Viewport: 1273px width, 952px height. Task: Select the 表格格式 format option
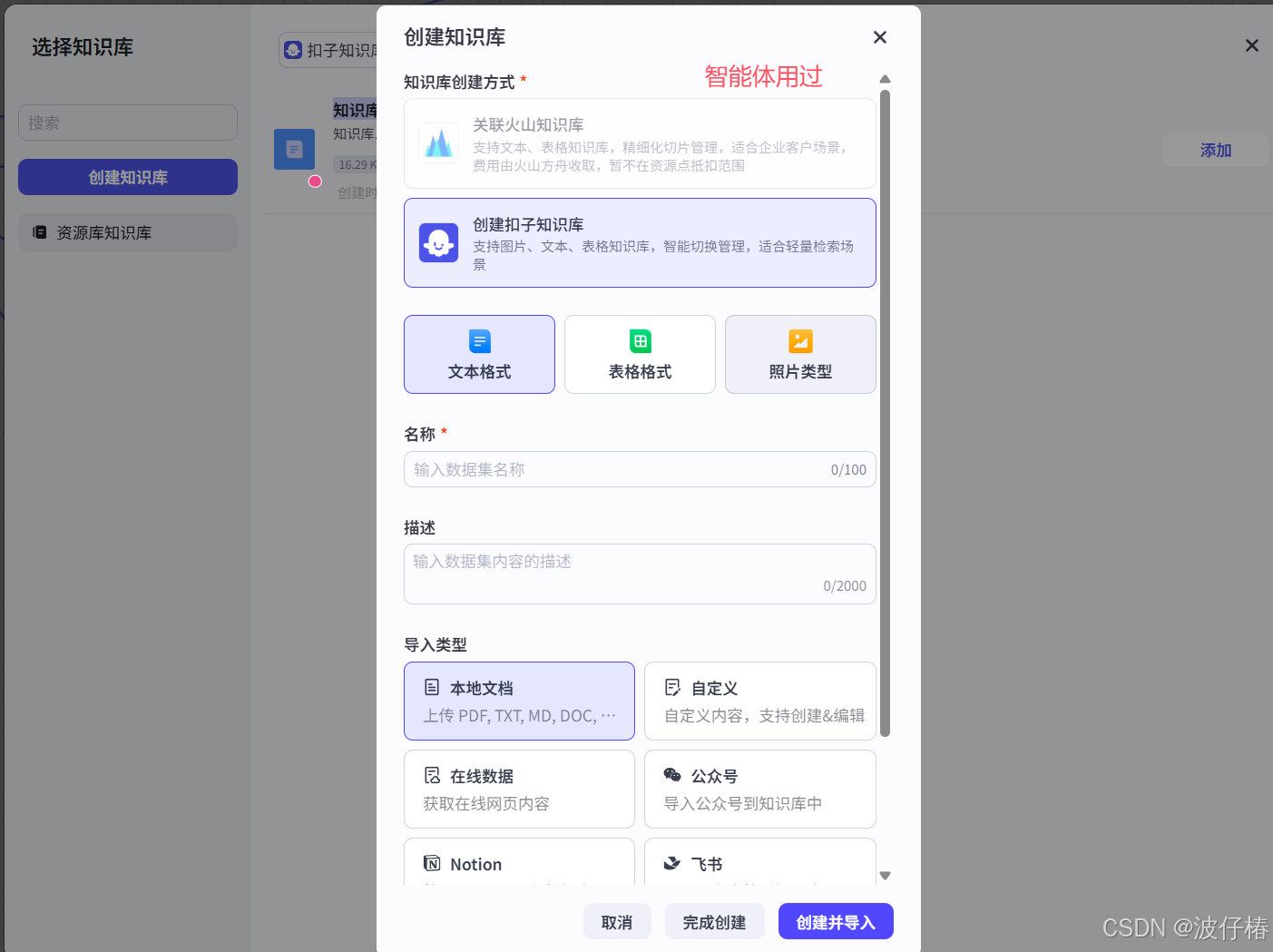640,354
